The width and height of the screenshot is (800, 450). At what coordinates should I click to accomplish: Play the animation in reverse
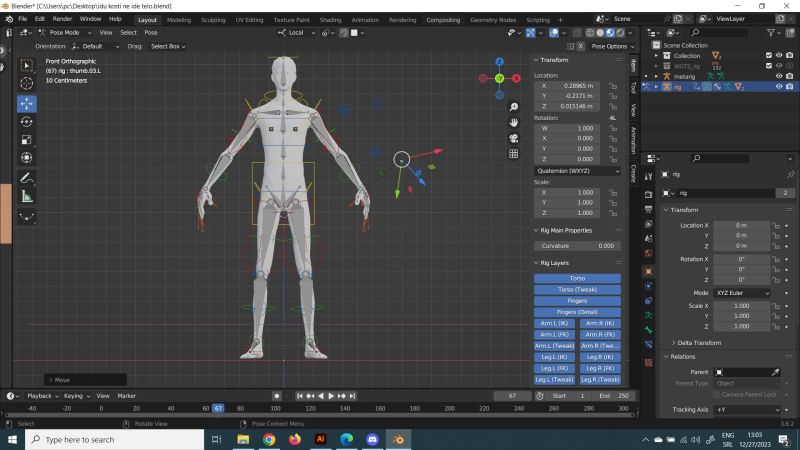click(320, 396)
